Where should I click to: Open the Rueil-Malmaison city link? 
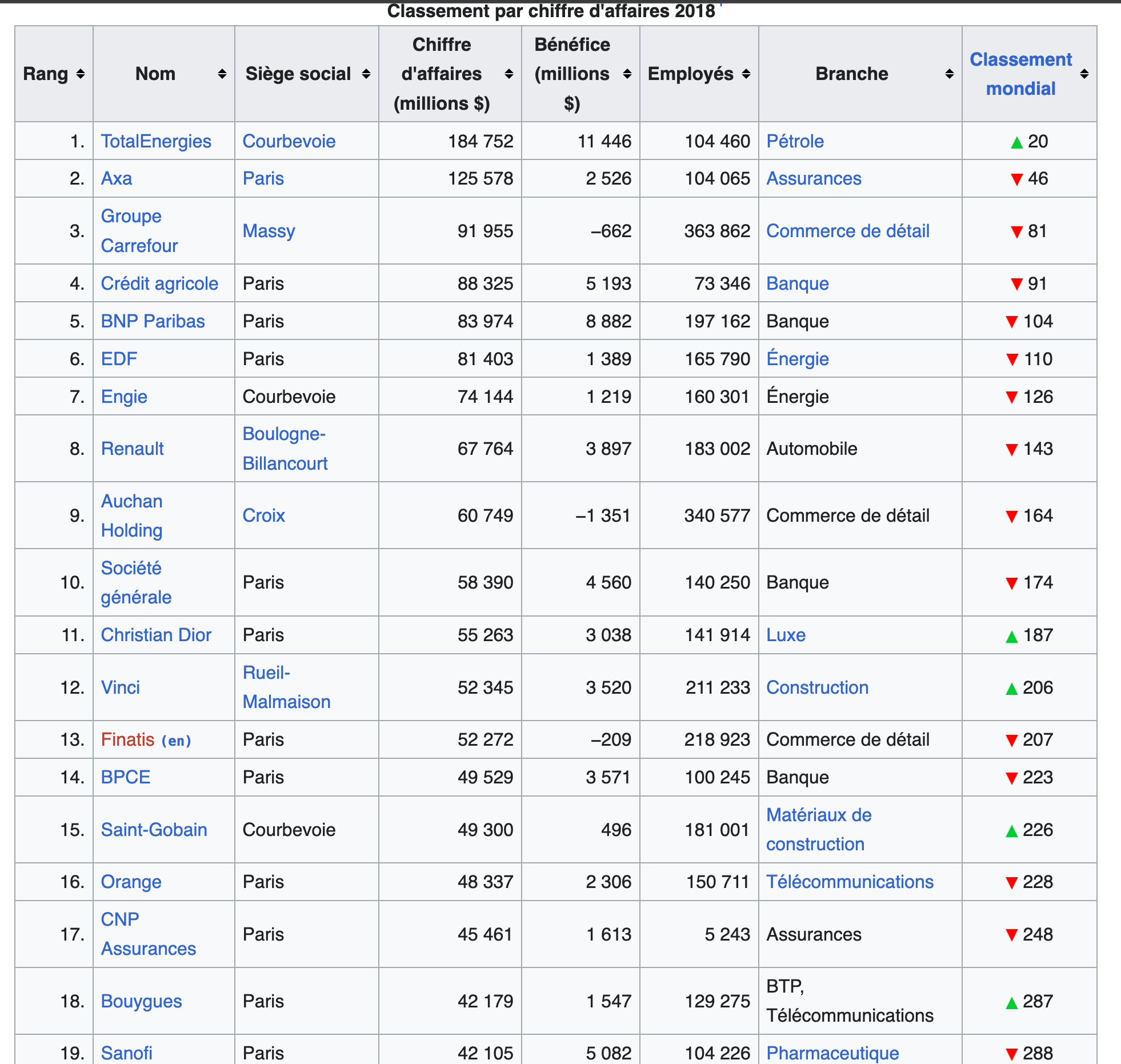point(286,687)
